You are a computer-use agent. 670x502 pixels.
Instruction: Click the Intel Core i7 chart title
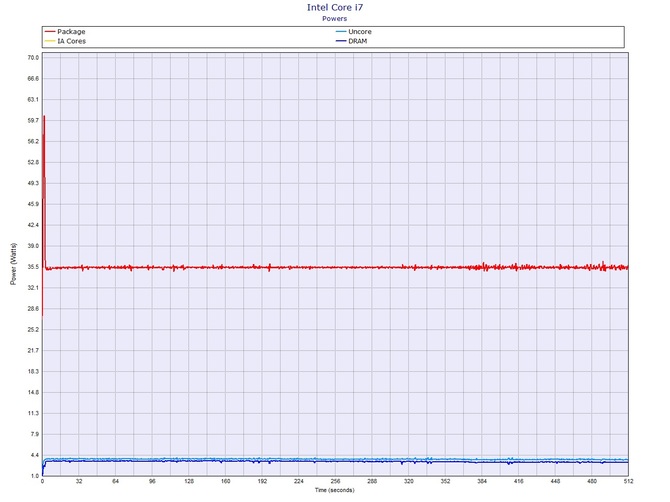335,7
